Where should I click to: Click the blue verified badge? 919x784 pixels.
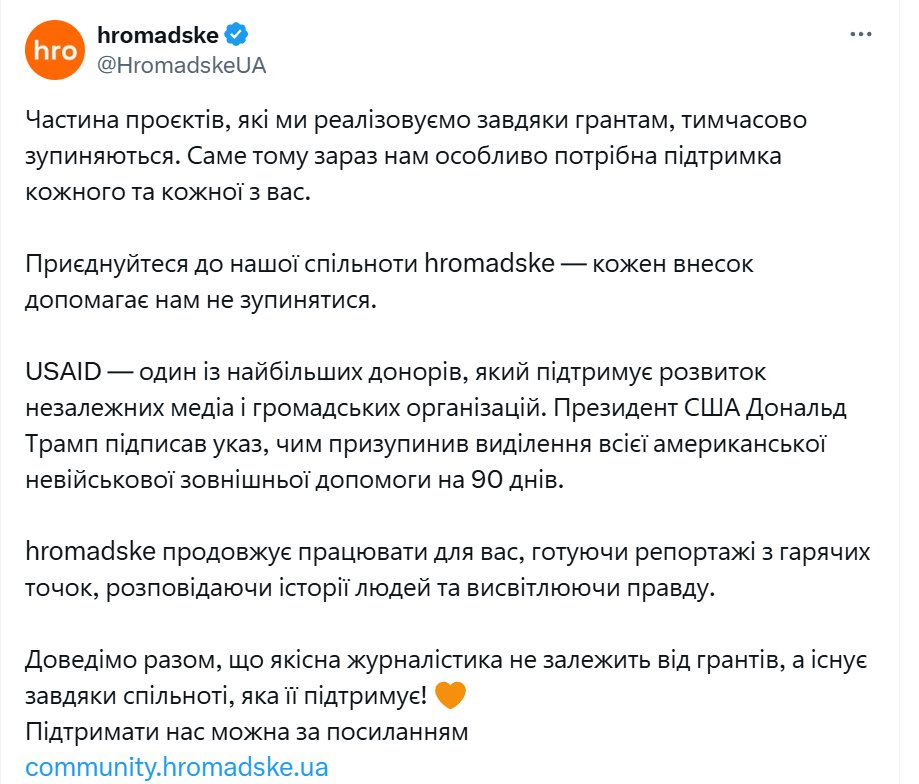tap(236, 36)
